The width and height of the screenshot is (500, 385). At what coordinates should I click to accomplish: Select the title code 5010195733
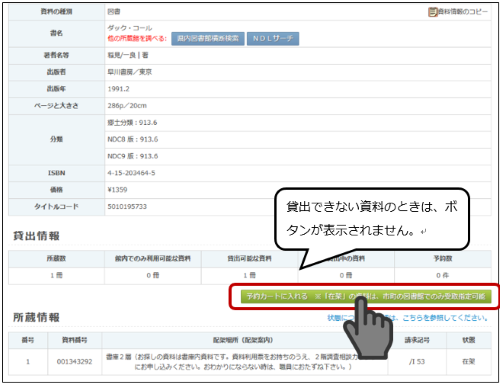pos(127,207)
